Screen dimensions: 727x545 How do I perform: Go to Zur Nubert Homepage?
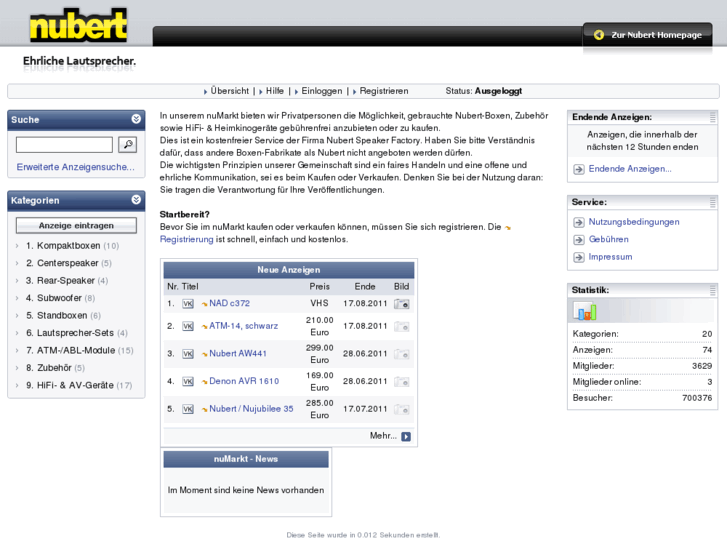pos(647,35)
